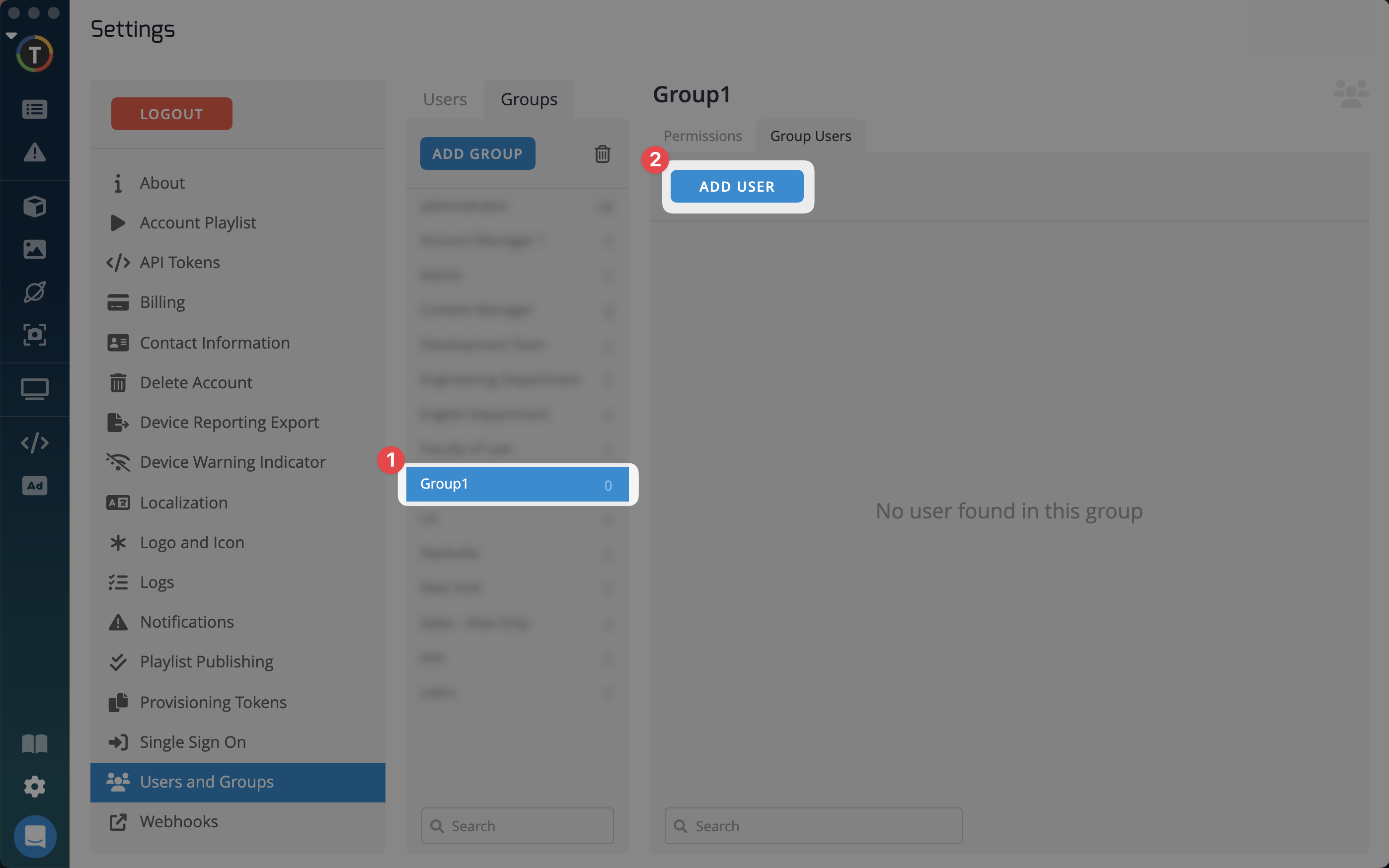Open the devices monitor icon in sidebar

(34, 389)
